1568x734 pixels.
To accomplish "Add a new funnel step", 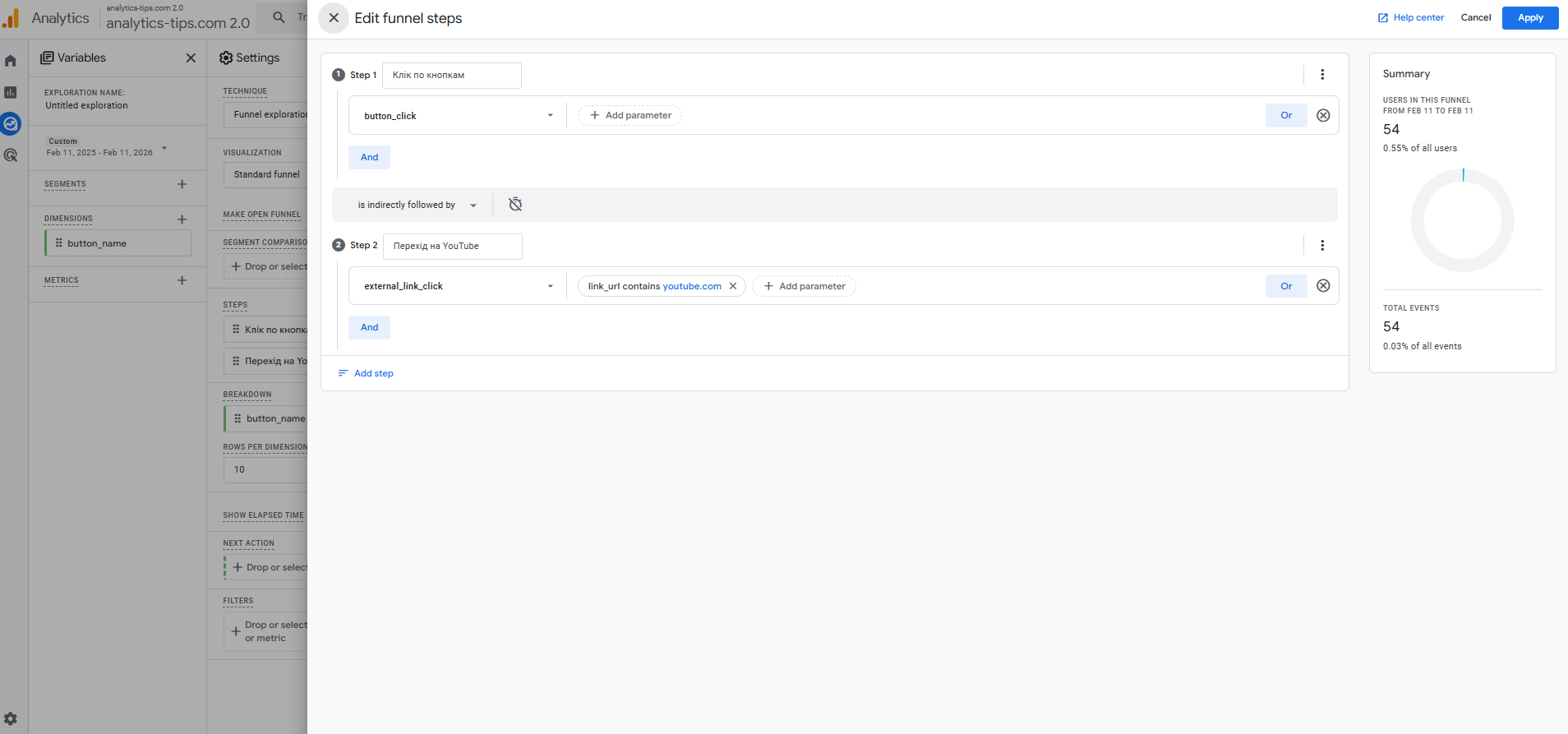I will coord(366,373).
